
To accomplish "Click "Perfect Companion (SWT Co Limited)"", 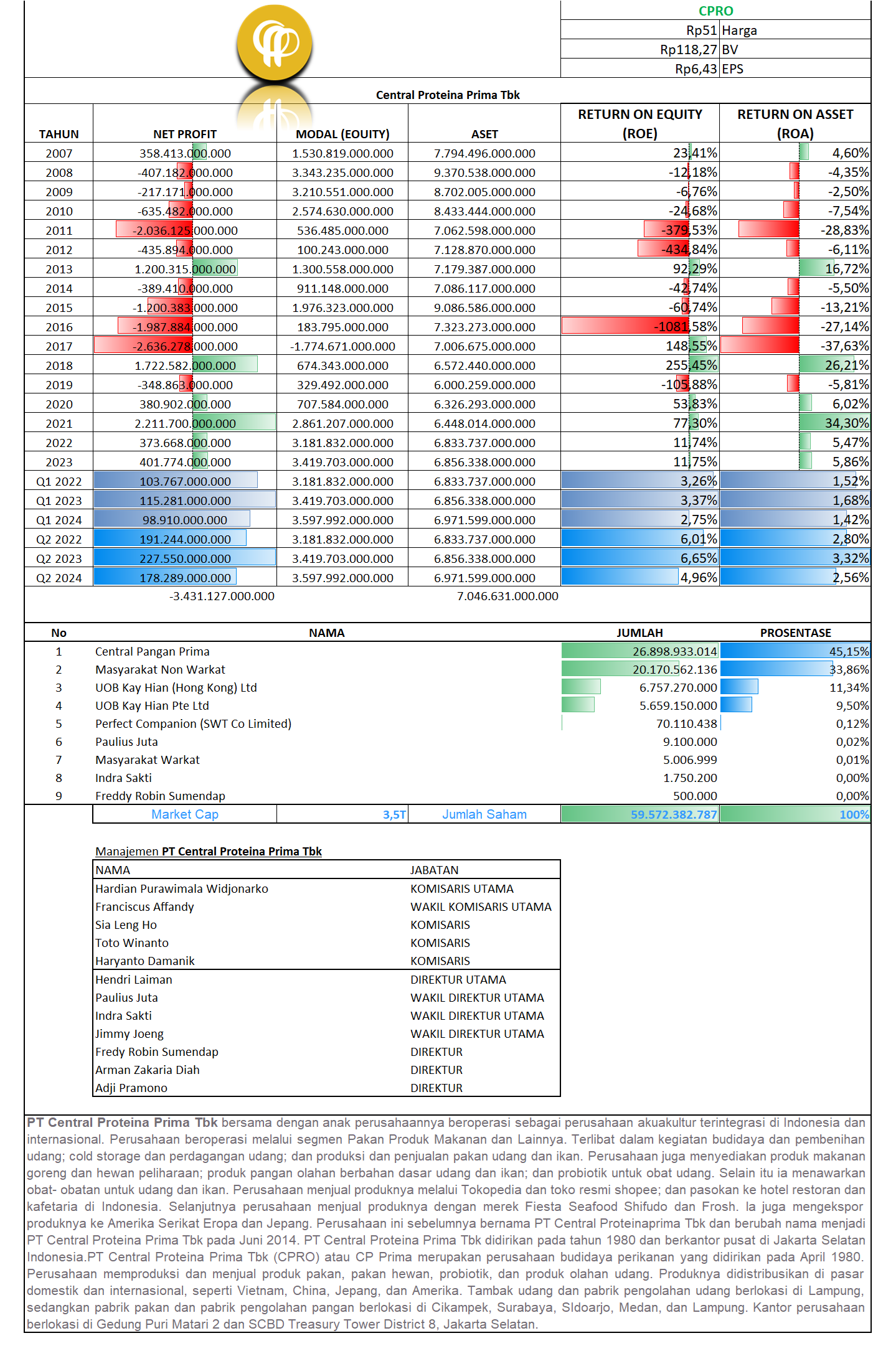I will 193,723.
